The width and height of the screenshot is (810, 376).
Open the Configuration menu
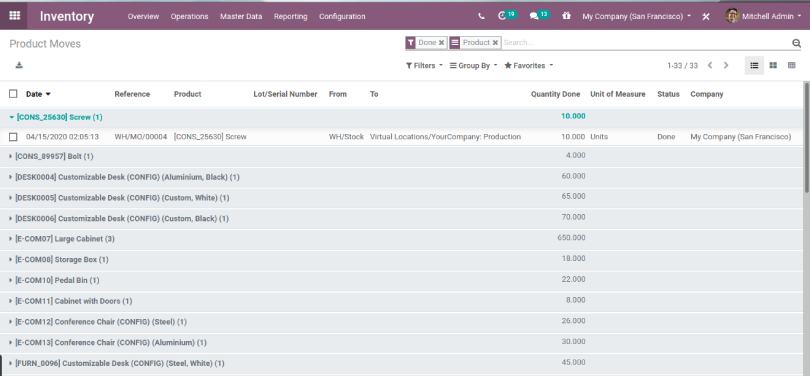coord(342,17)
